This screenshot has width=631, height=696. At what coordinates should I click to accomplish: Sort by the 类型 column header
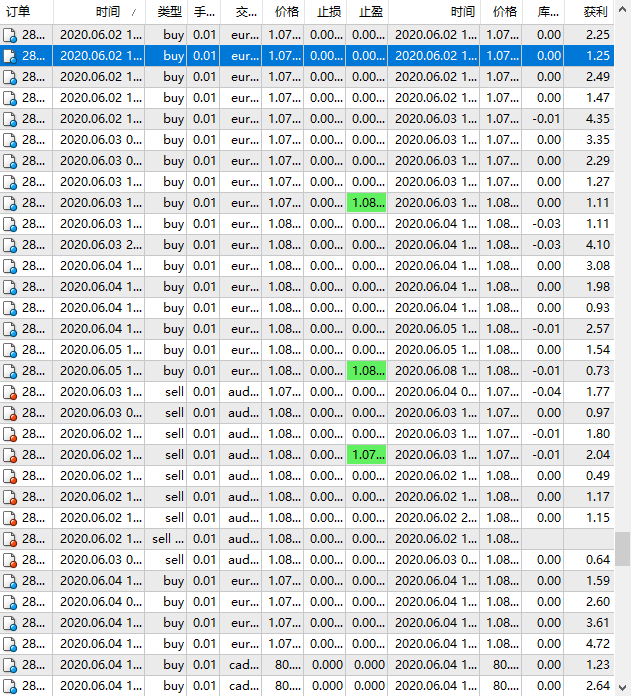166,12
